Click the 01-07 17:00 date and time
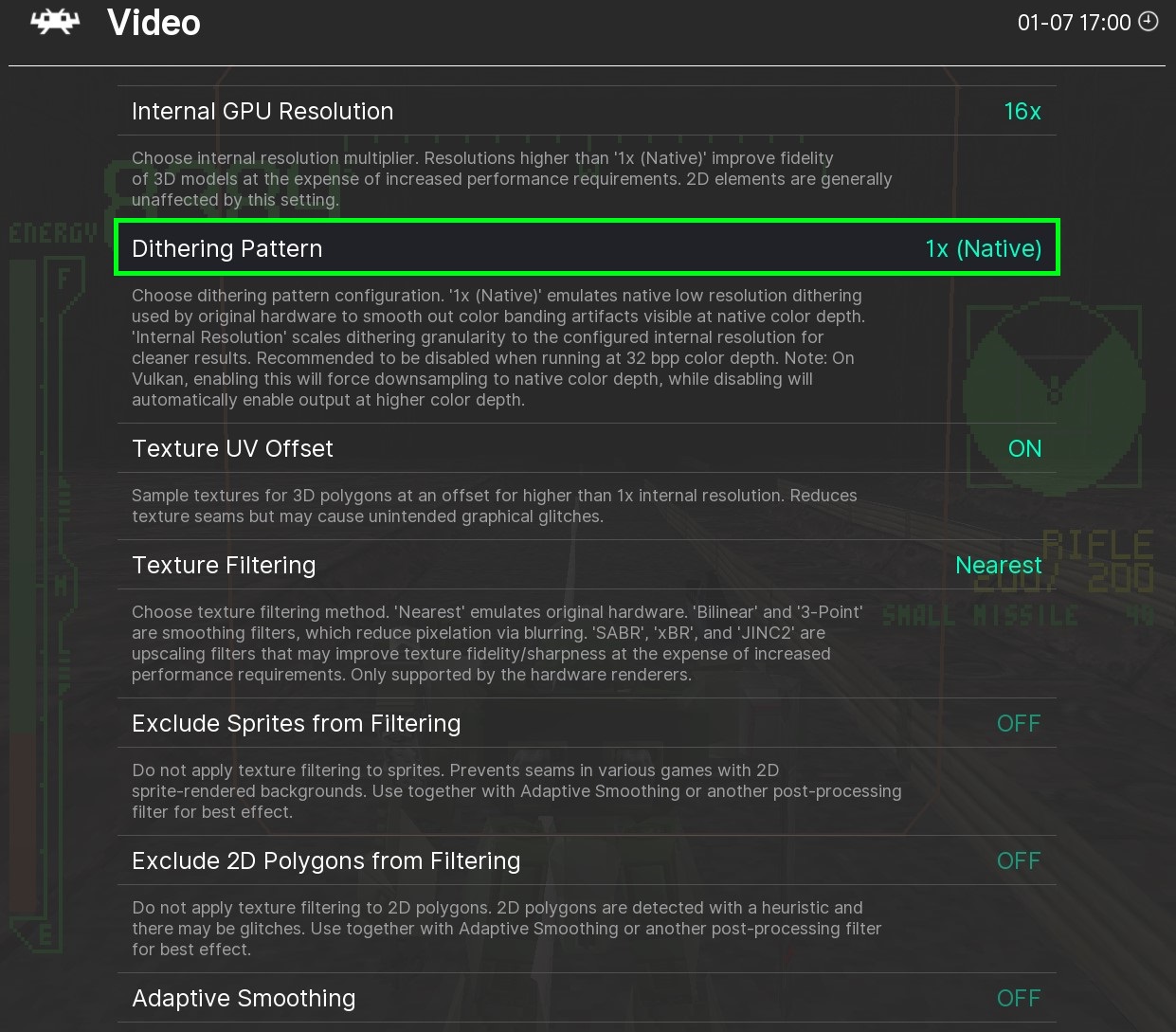The height and width of the screenshot is (1032, 1176). [1075, 23]
